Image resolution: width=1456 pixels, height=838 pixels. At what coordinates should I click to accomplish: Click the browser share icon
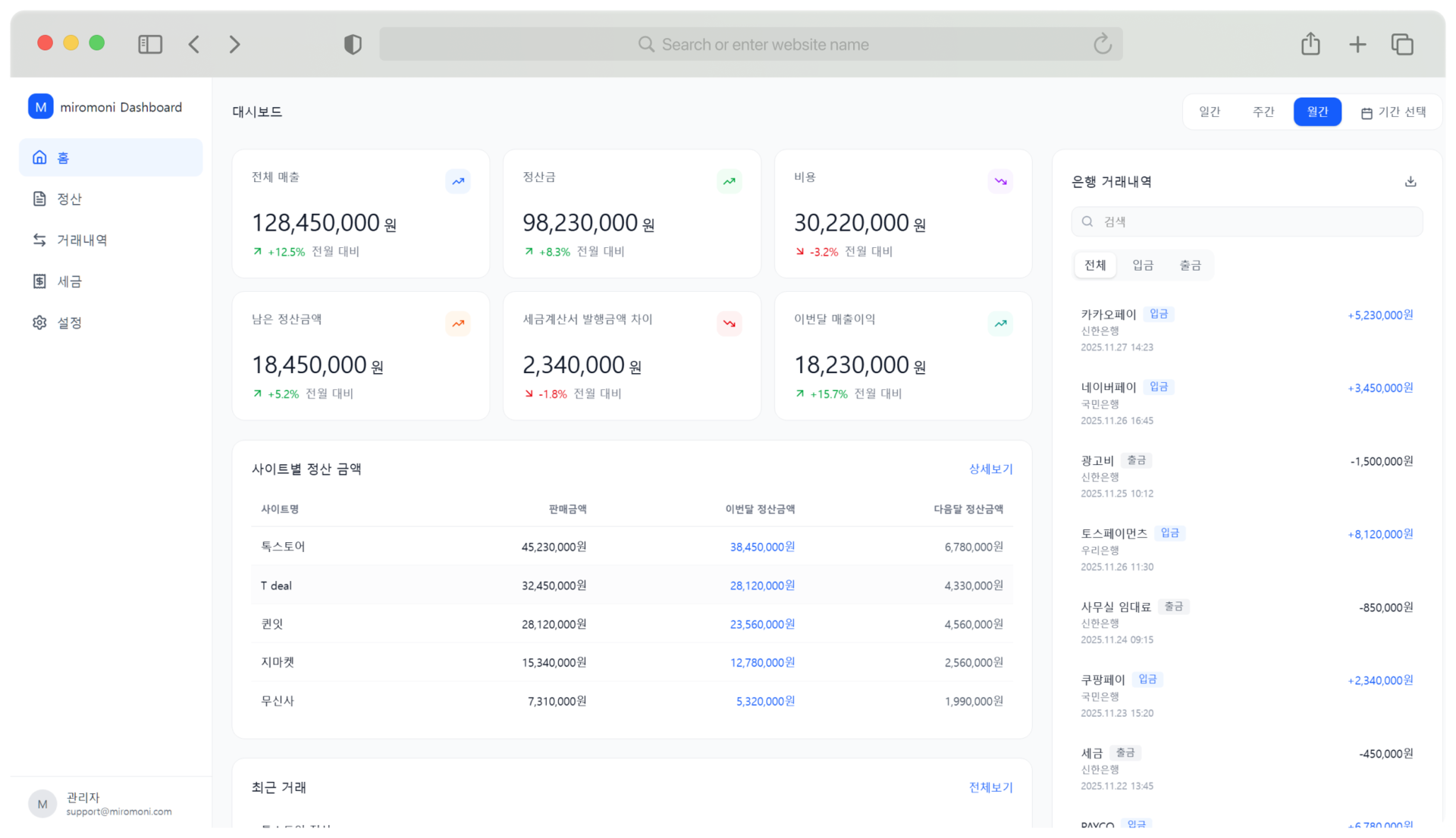[x=1310, y=44]
